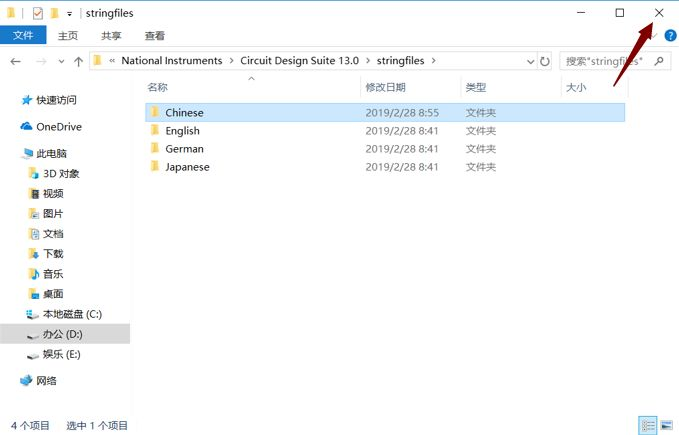Refresh the stringfiles folder view
The height and width of the screenshot is (435, 679).
545,61
